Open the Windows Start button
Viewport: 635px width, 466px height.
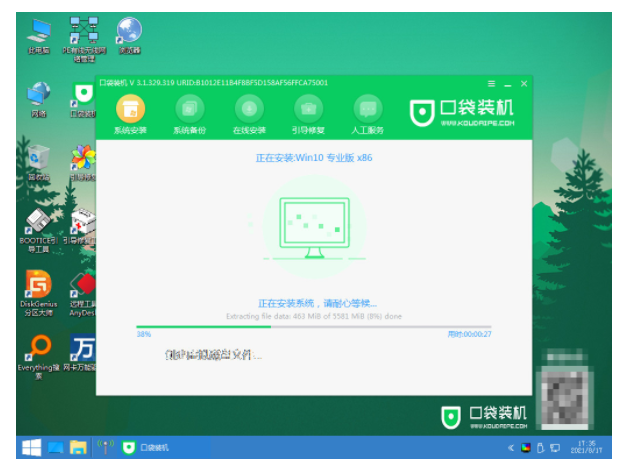coord(31,447)
